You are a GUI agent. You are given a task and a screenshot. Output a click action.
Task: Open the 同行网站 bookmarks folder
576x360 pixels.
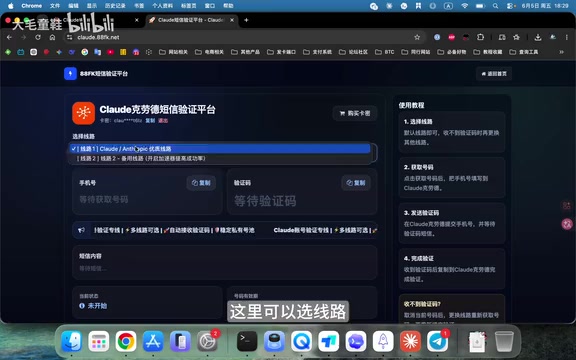pos(416,52)
